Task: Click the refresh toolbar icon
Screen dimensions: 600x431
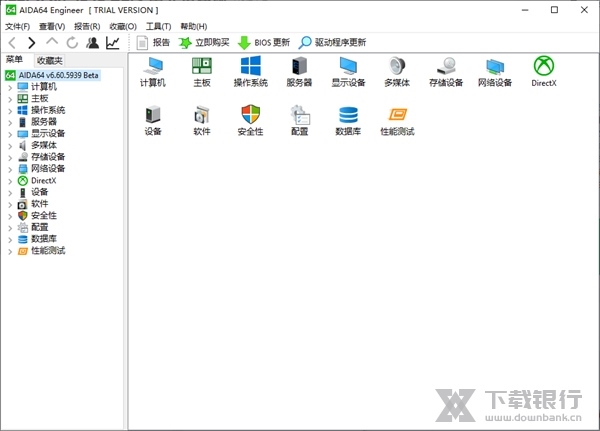Action: click(72, 42)
